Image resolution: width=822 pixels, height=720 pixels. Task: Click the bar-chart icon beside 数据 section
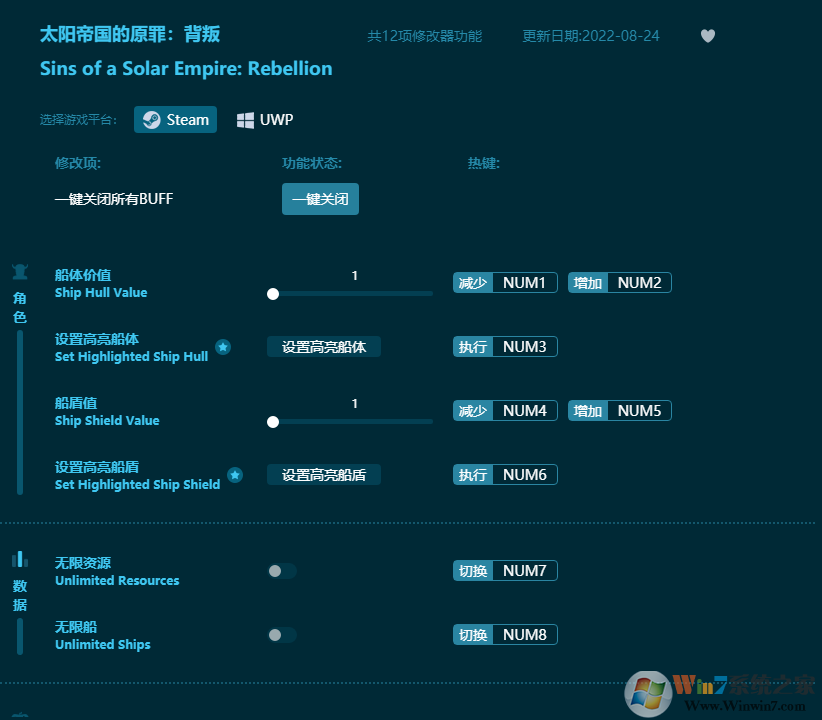20,558
